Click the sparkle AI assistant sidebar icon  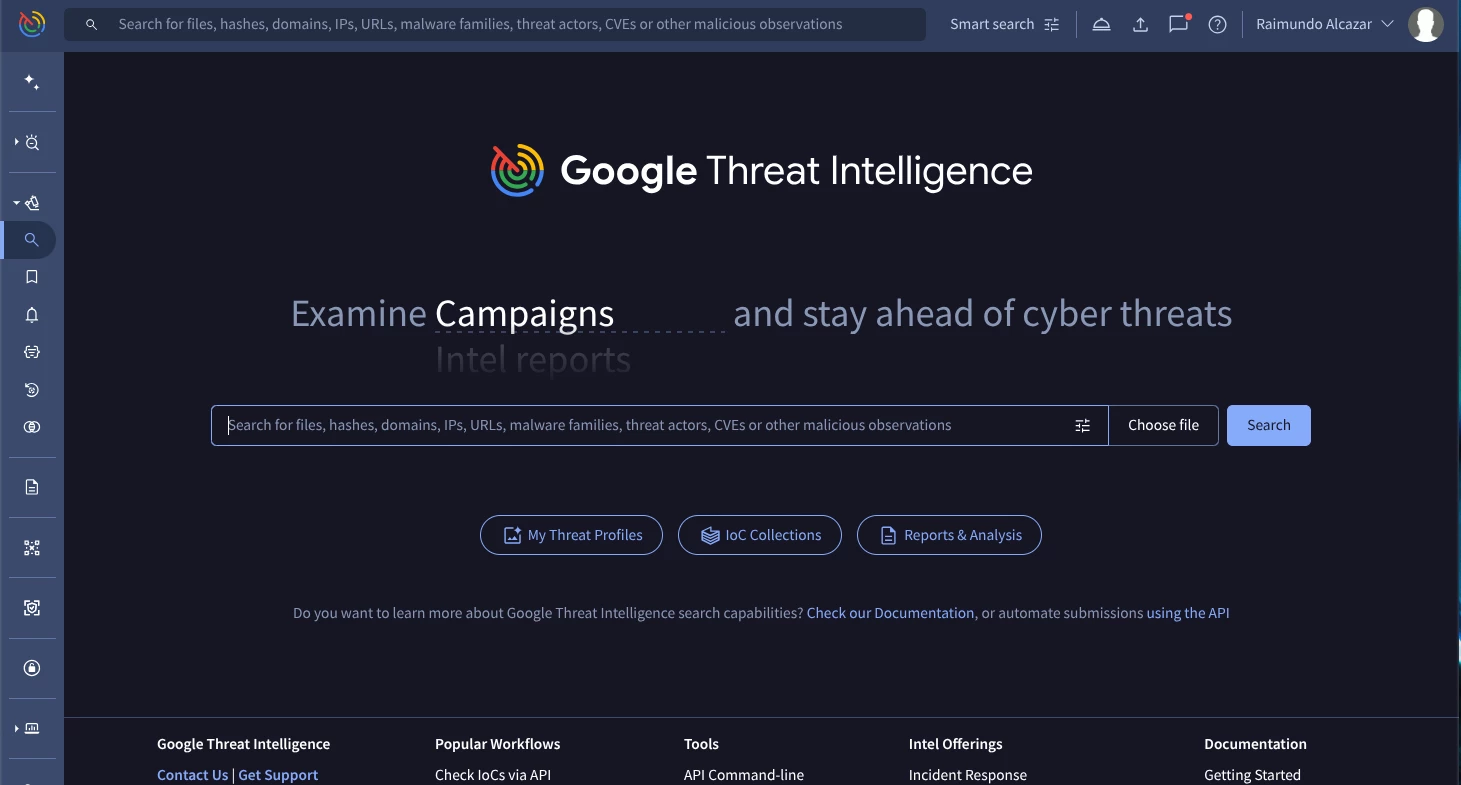(x=32, y=82)
